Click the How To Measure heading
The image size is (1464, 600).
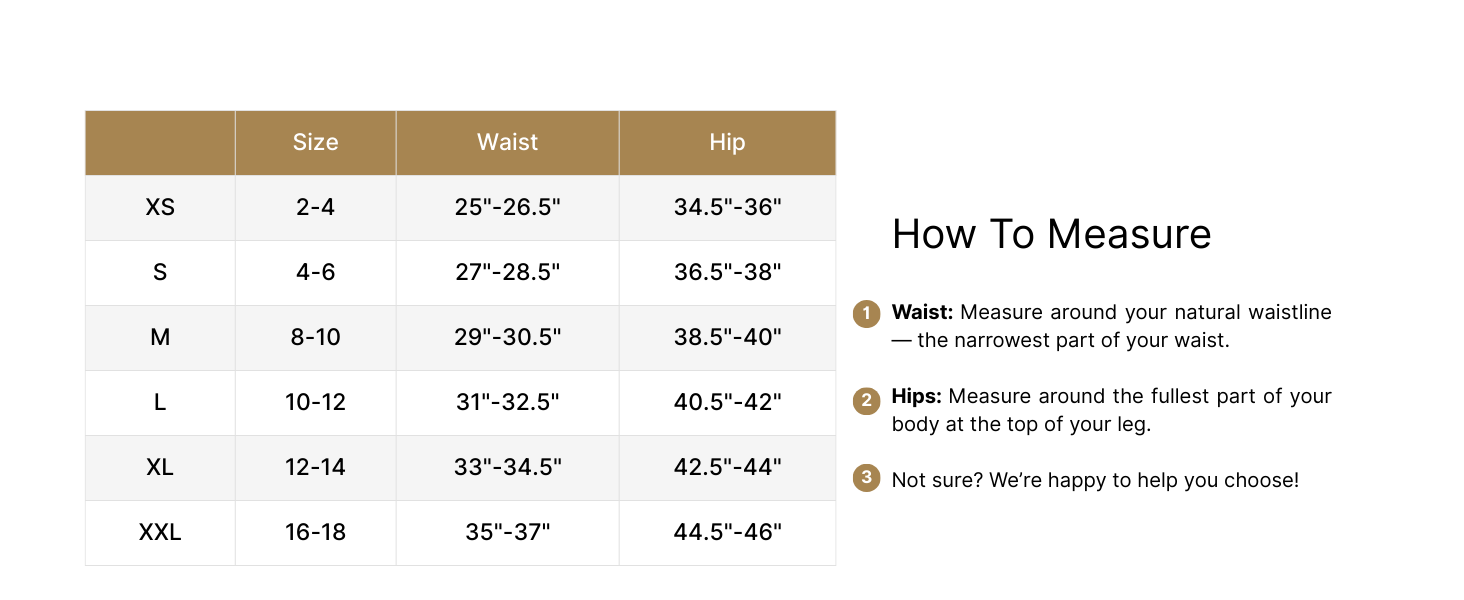pos(1051,234)
